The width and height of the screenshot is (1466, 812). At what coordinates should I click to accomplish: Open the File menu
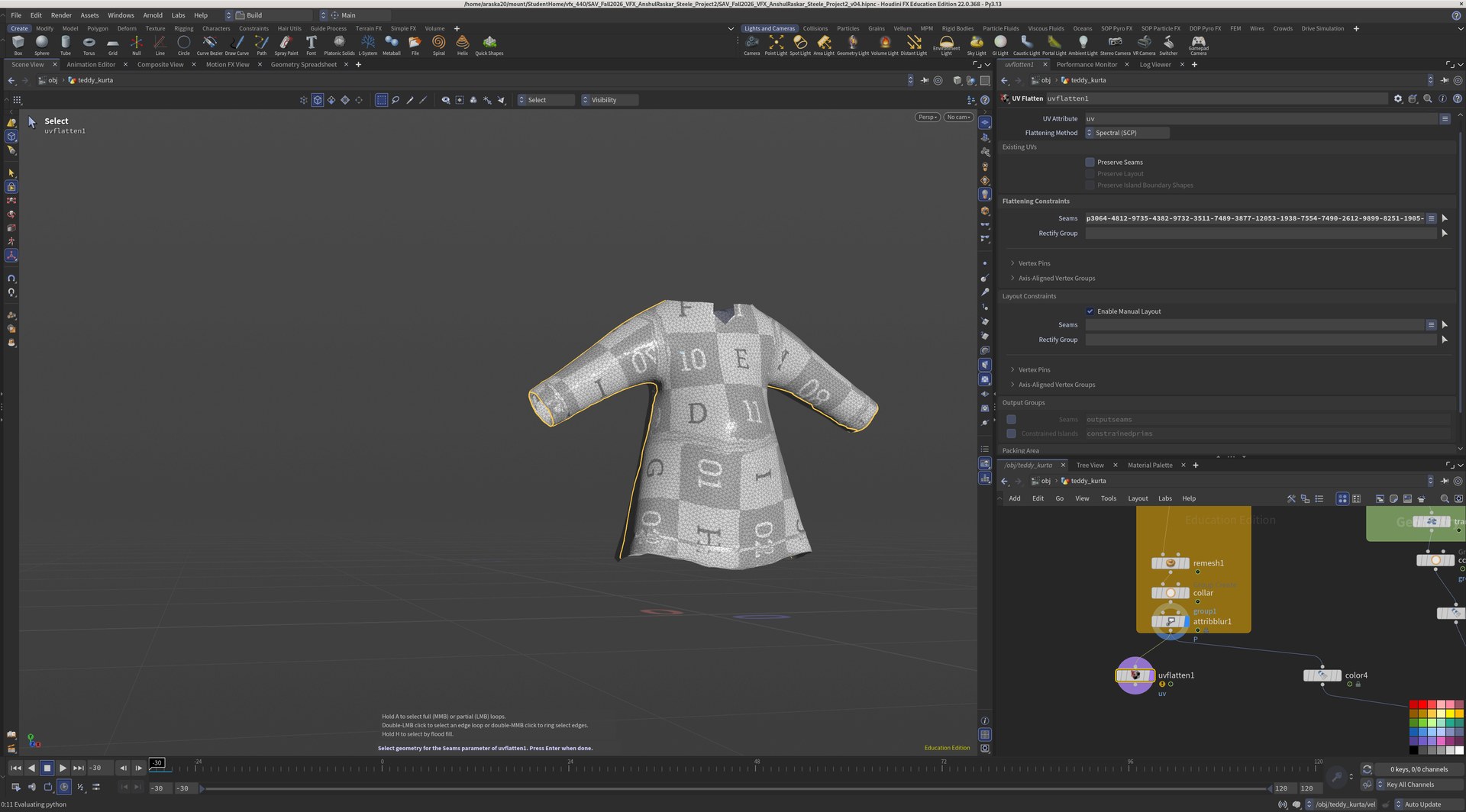(16, 15)
